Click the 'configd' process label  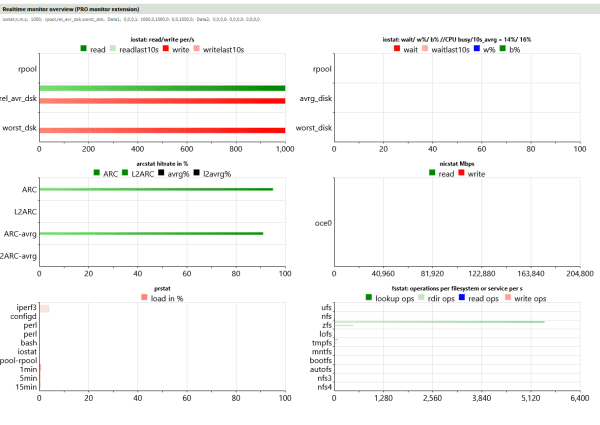coord(23,316)
